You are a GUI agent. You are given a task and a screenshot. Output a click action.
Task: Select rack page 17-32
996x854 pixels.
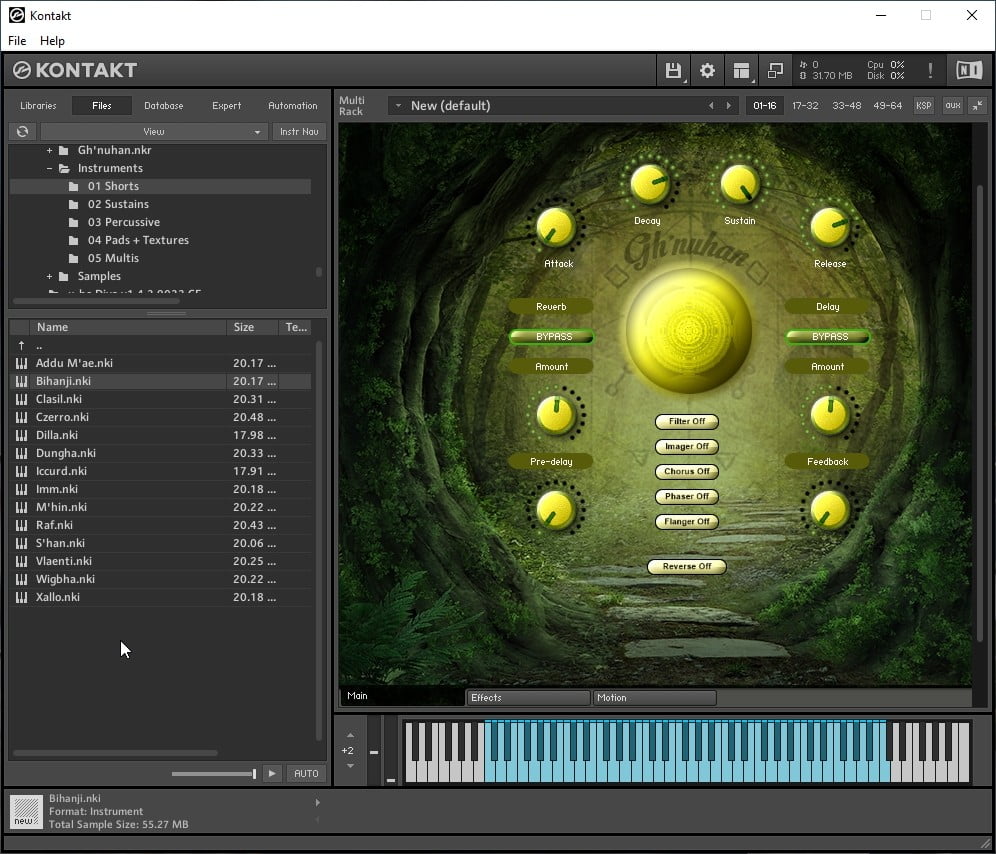(805, 105)
